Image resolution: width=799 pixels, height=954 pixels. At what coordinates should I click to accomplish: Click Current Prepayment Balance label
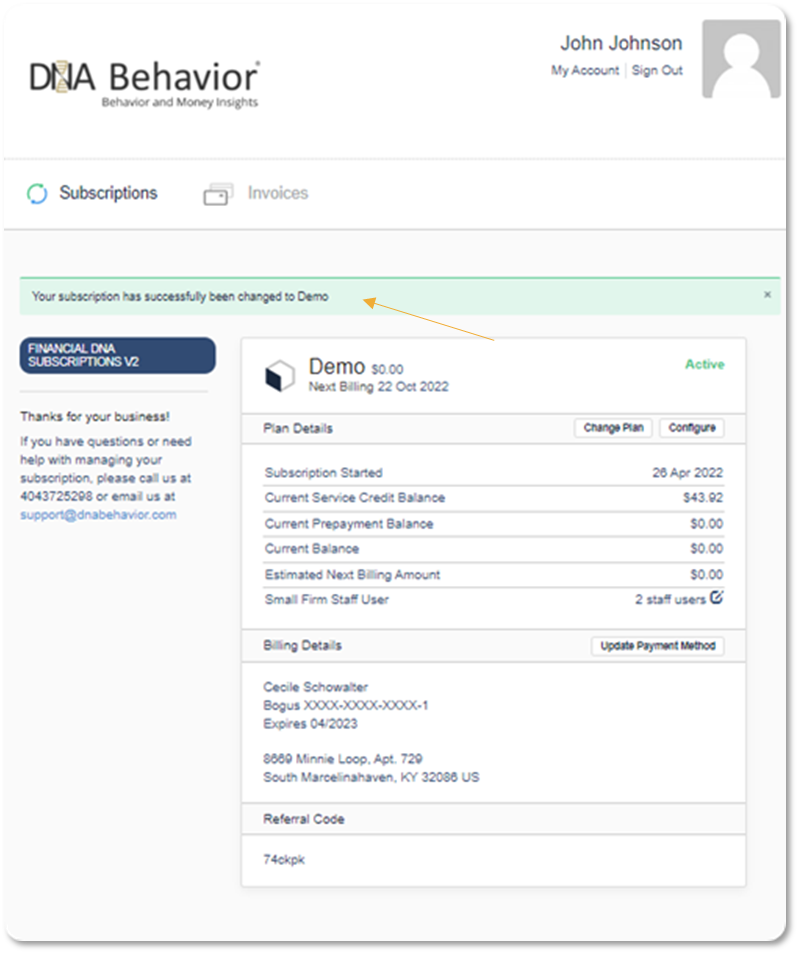pos(349,524)
